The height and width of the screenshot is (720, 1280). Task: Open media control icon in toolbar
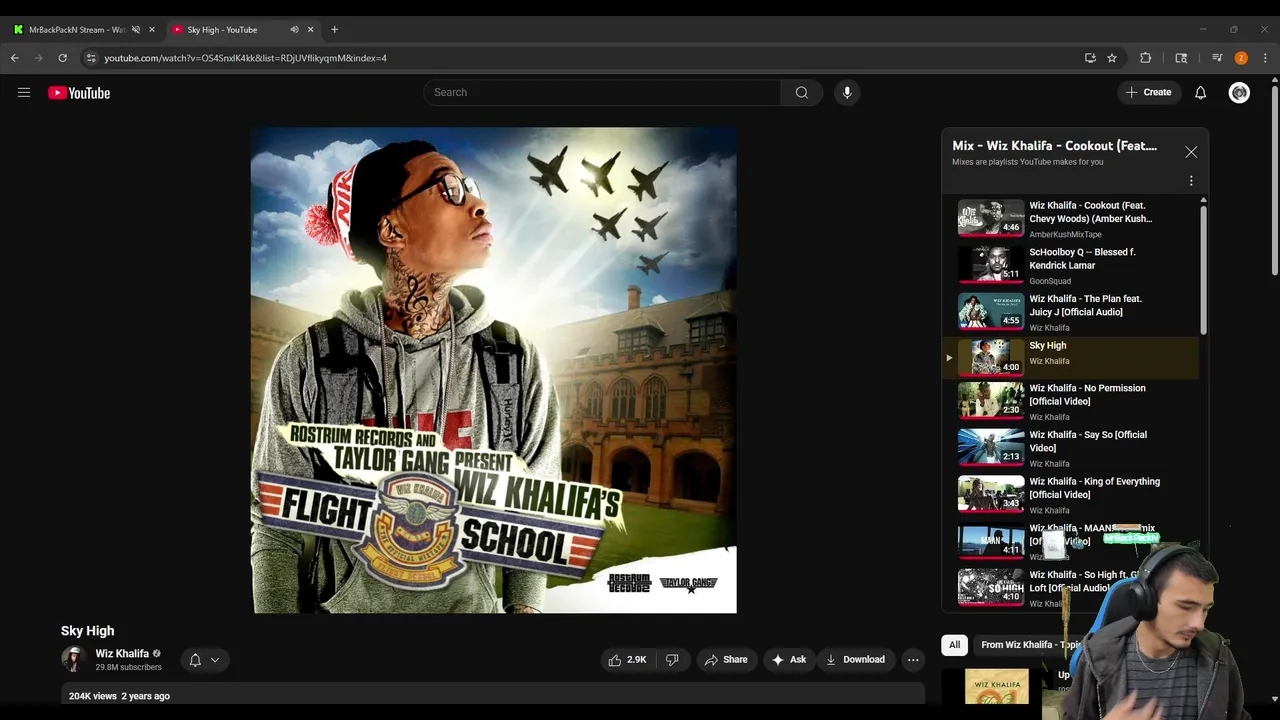(1217, 58)
